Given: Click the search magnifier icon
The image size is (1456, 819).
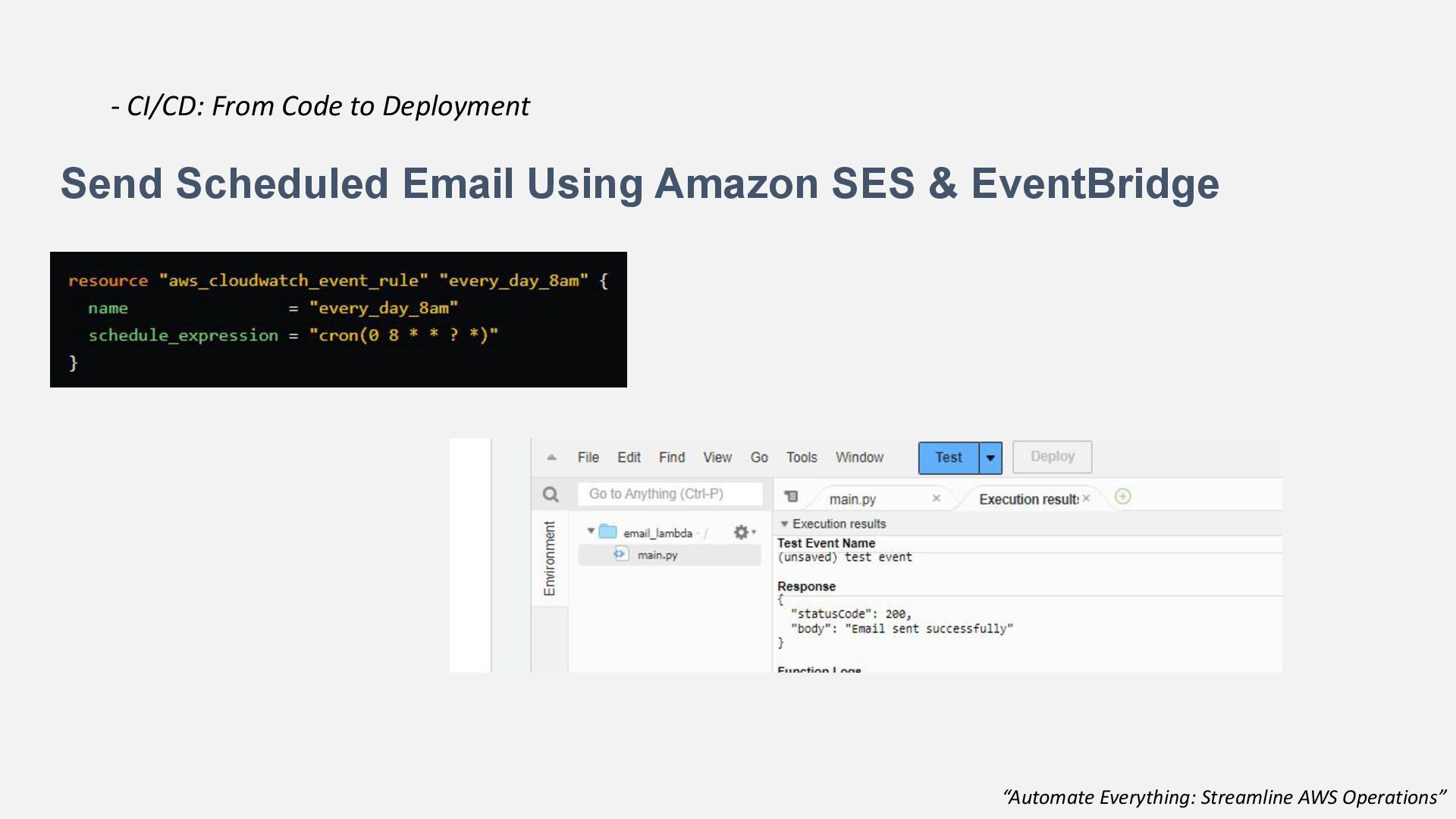Looking at the screenshot, I should 551,495.
